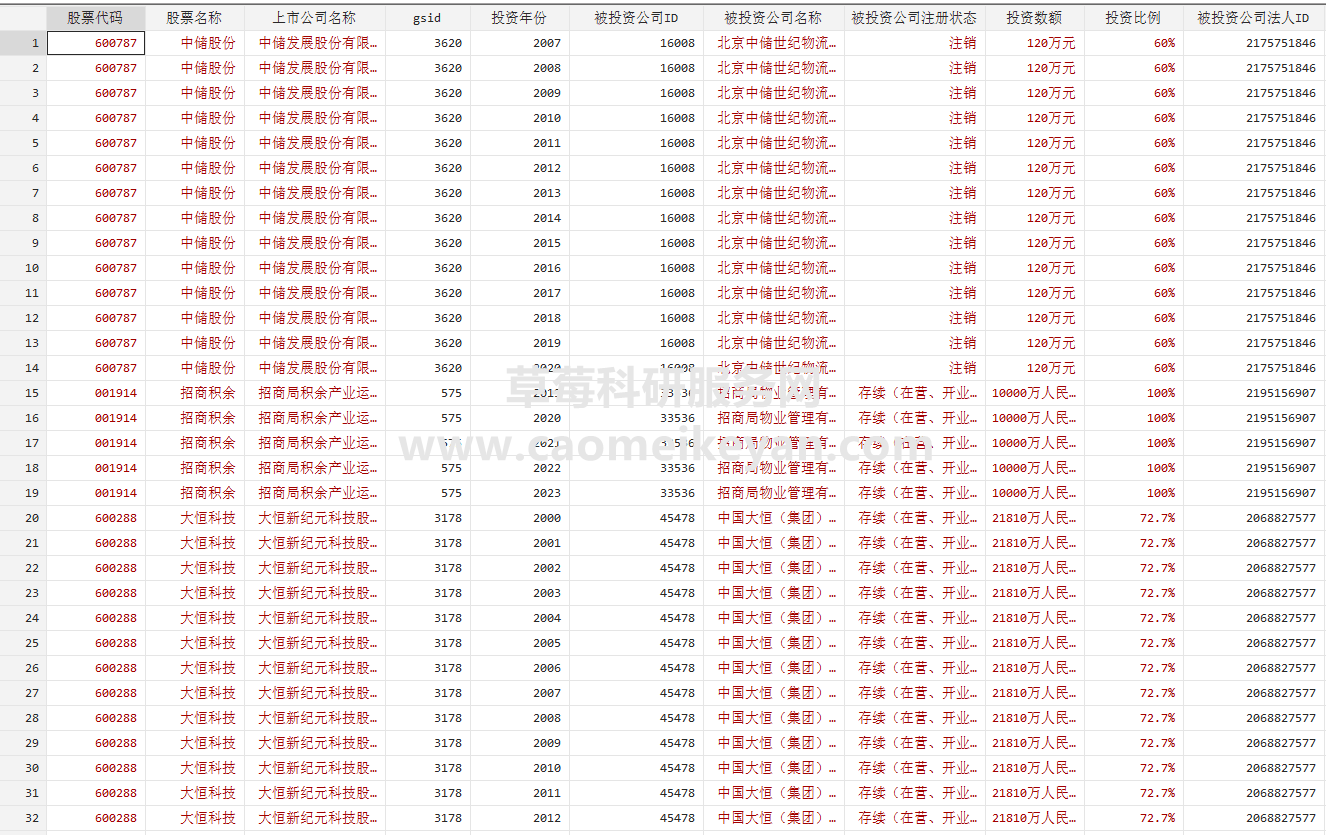Select row number 20 header
Image resolution: width=1326 pixels, height=835 pixels.
(23, 518)
